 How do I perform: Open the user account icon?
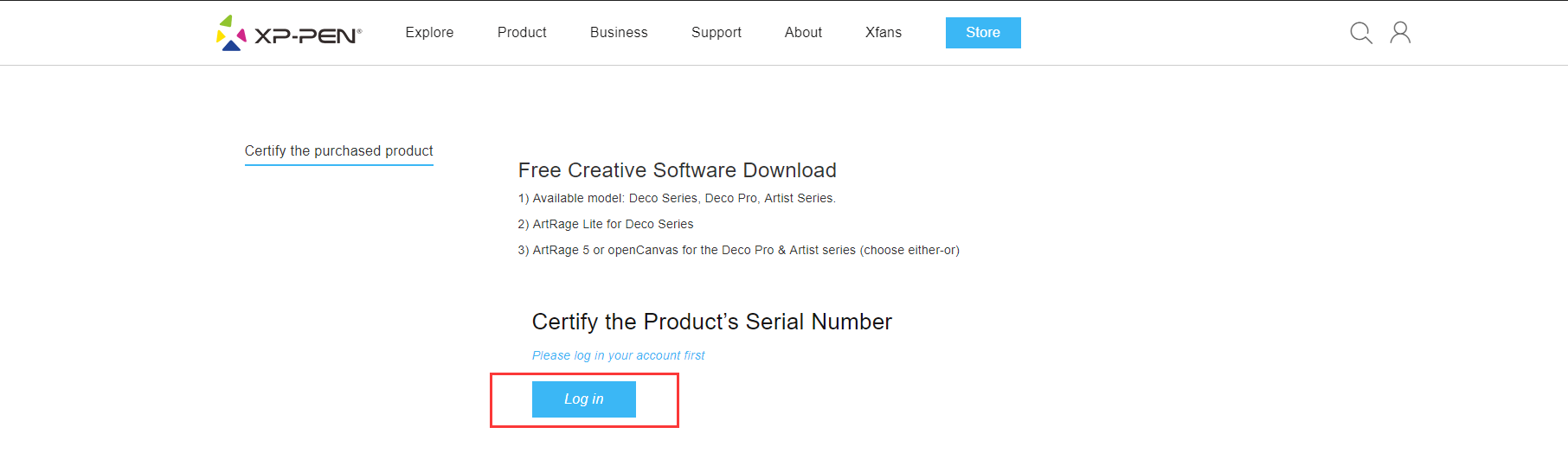click(1400, 33)
